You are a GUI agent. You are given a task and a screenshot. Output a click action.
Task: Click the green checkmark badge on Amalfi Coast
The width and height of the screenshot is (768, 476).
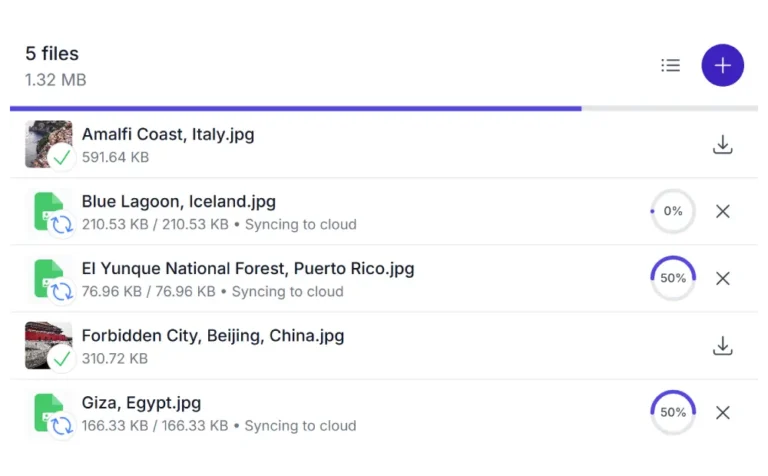coord(62,158)
